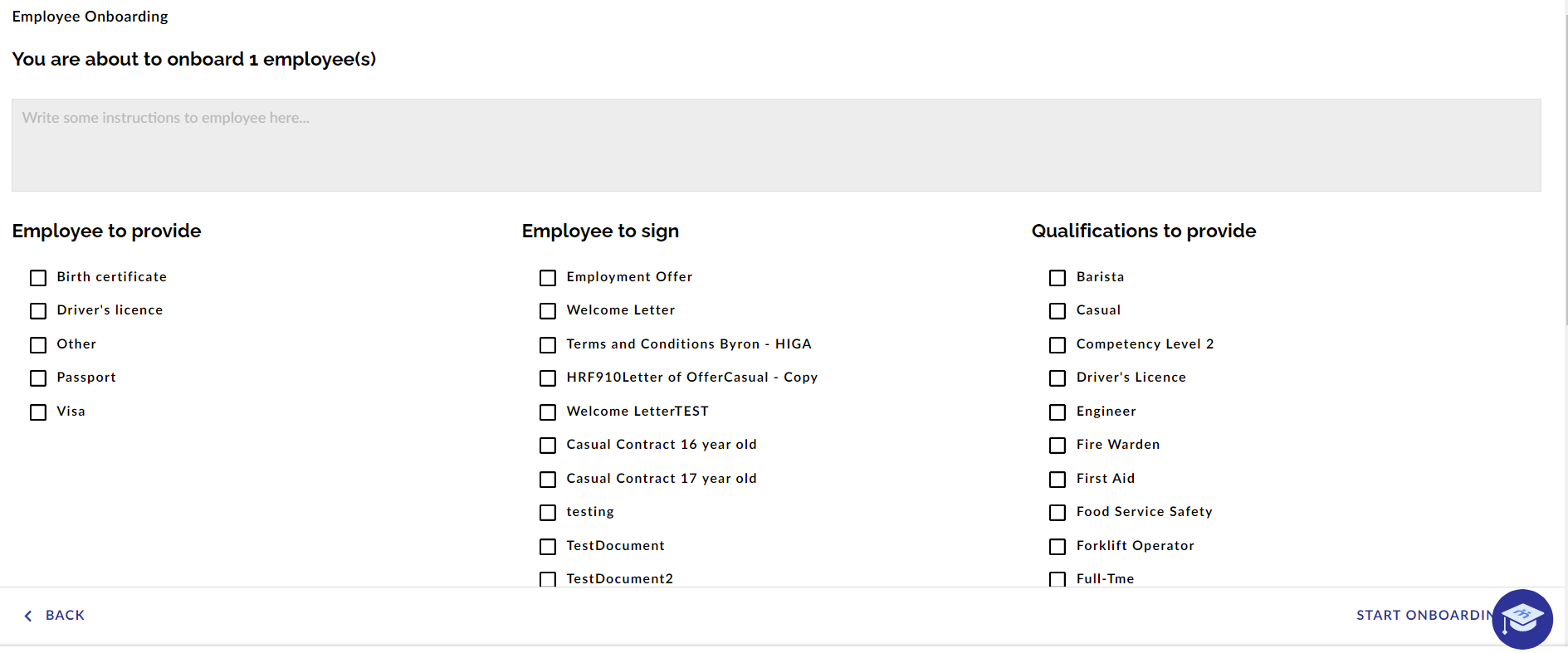Click the vertical page scrollbar

1565,166
